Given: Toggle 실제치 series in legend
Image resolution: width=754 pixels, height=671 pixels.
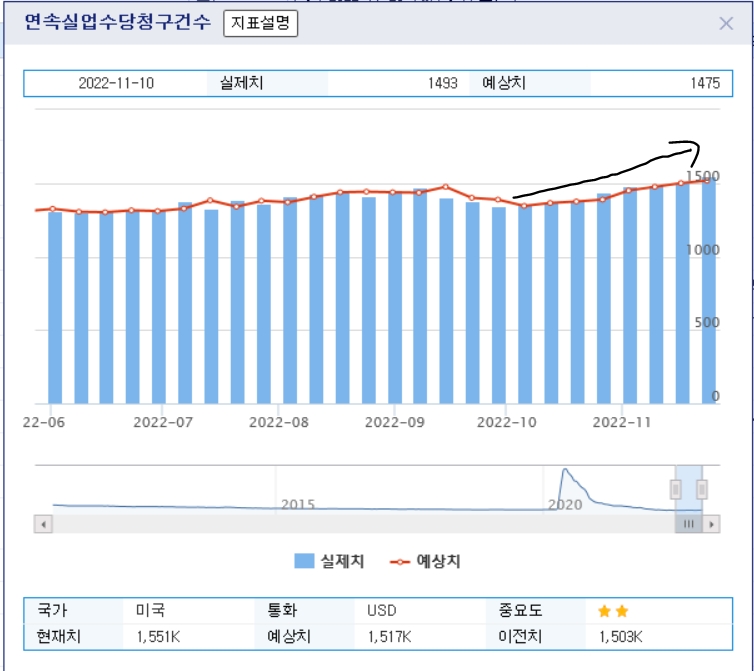Looking at the screenshot, I should 329,561.
